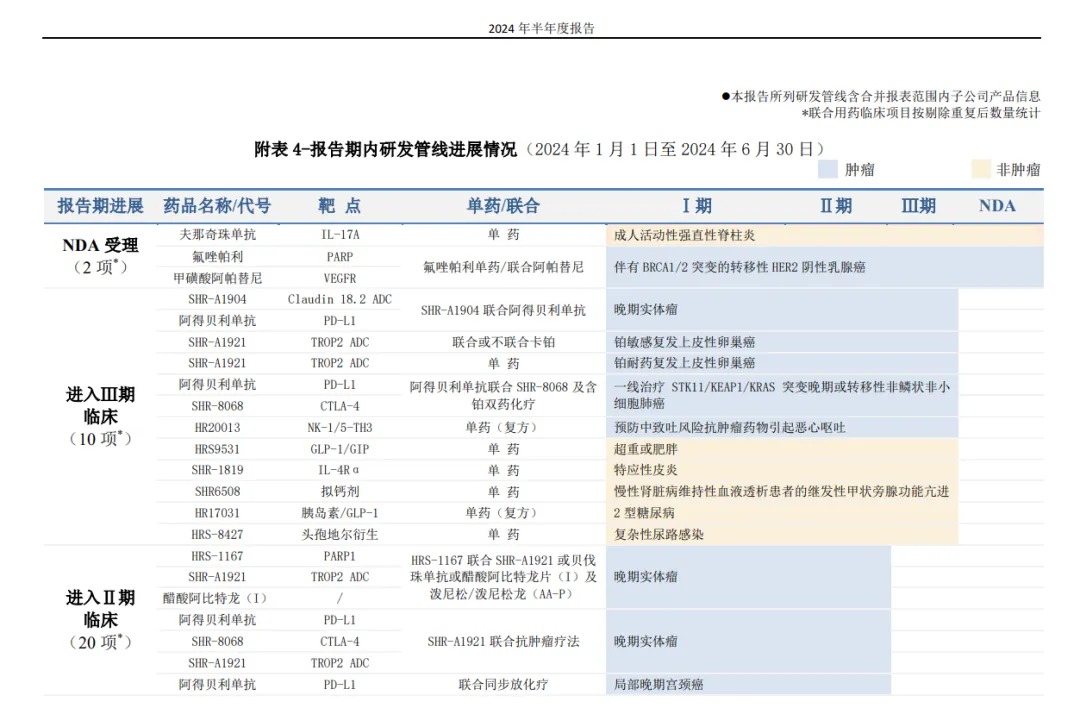Click the 2 型糖尿病 indication cell

click(645, 513)
